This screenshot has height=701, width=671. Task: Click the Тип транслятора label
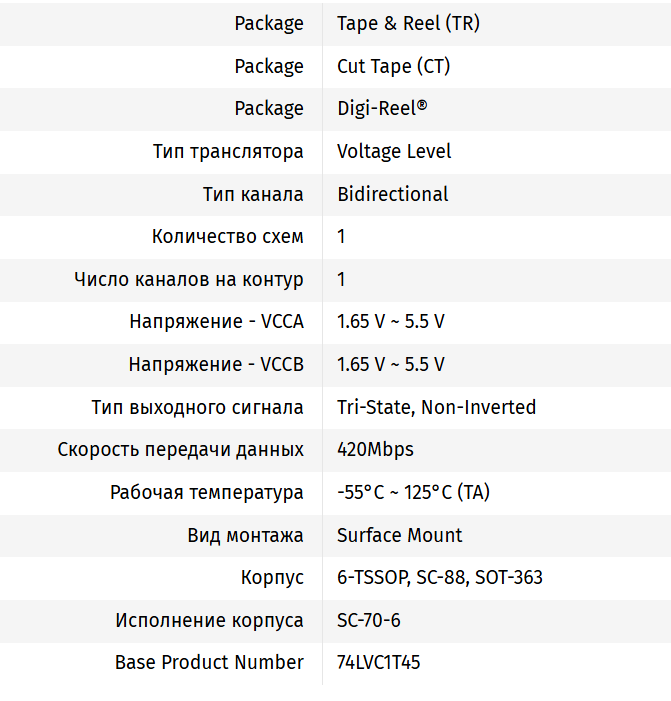(x=228, y=151)
